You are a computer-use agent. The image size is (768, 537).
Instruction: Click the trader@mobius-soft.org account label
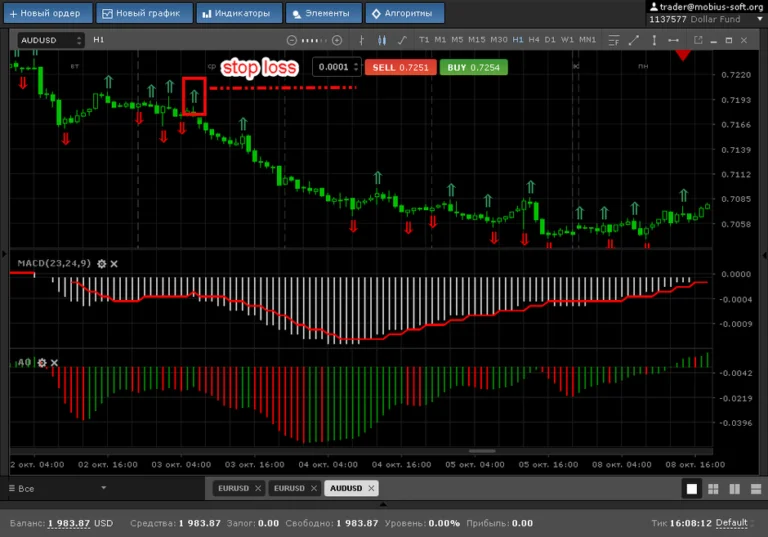coord(707,7)
